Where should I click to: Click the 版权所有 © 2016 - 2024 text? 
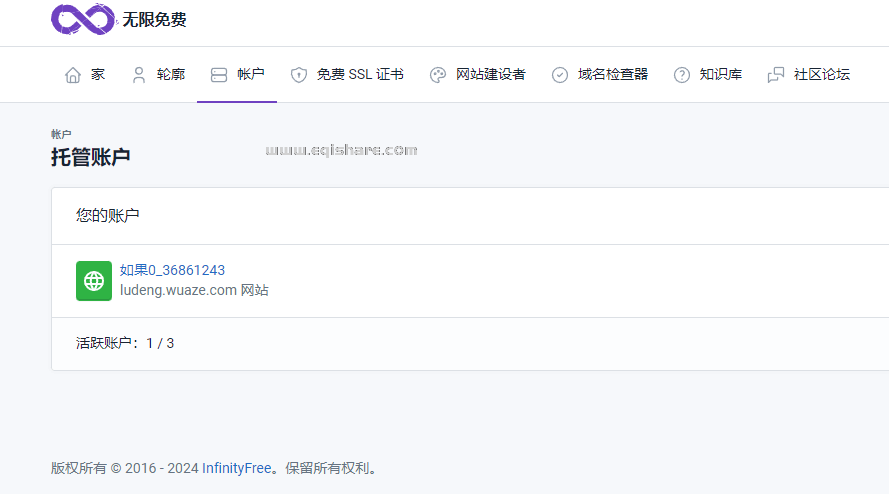click(124, 468)
